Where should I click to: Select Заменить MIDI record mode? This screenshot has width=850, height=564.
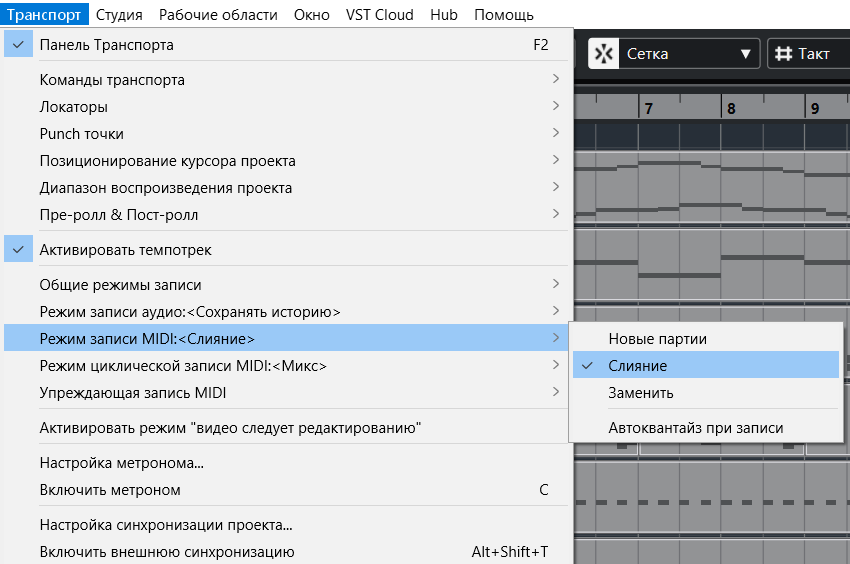tap(641, 393)
